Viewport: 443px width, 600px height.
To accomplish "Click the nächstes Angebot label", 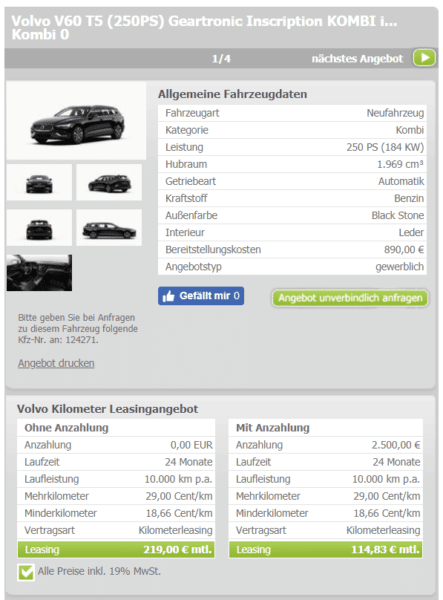I will tap(357, 59).
